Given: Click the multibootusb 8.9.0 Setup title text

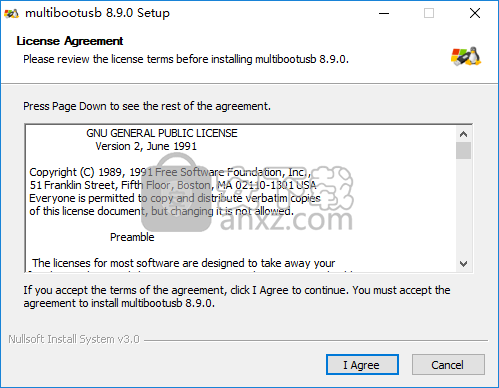Looking at the screenshot, I should click(97, 13).
